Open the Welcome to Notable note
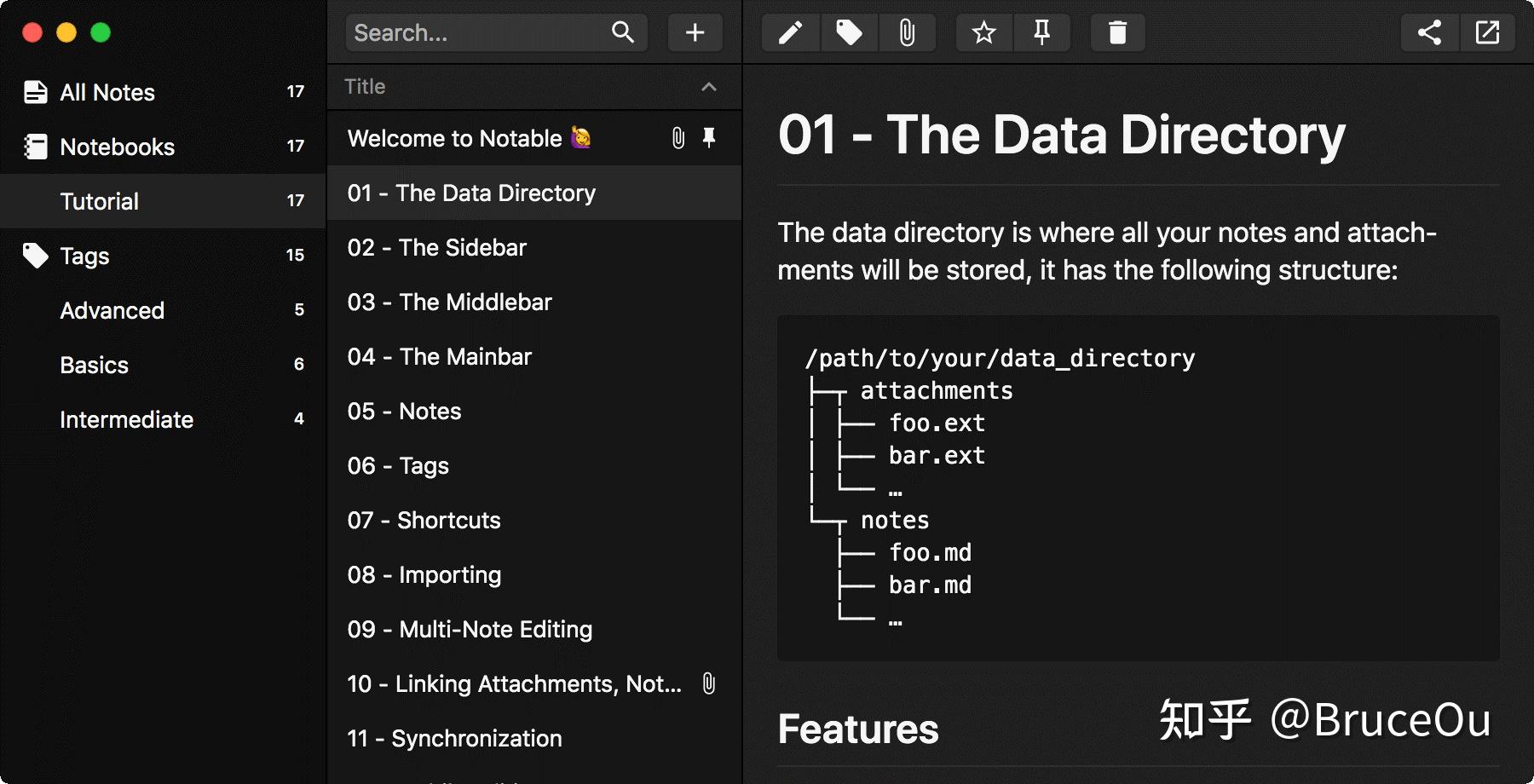 (455, 138)
